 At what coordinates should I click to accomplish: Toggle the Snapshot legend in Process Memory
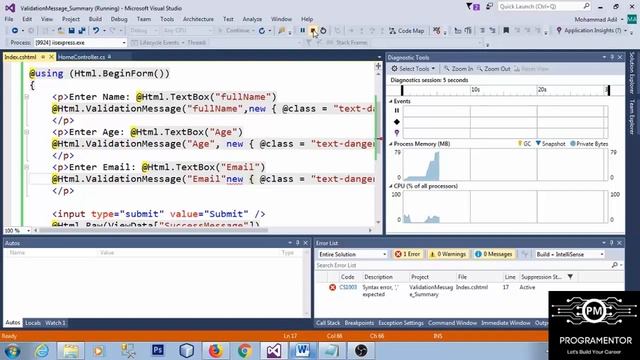click(551, 144)
